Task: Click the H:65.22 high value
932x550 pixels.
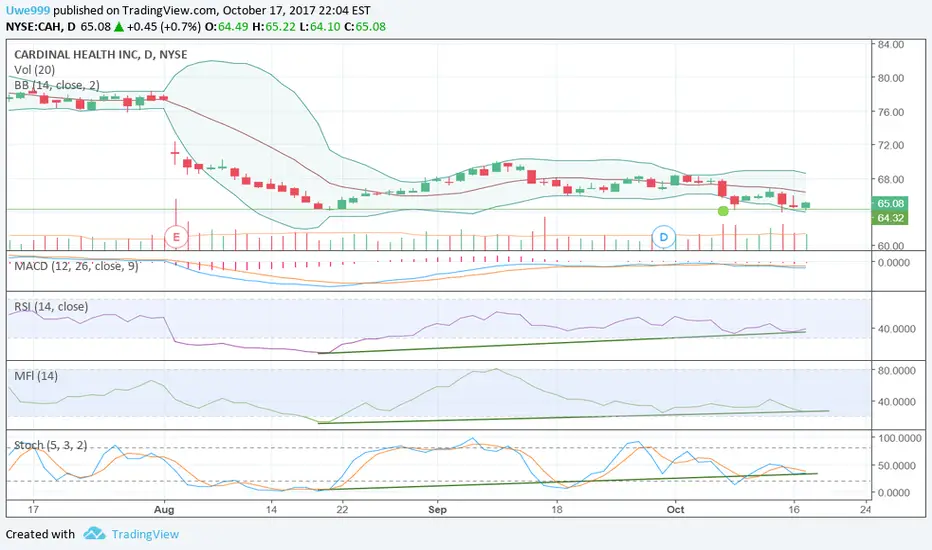Action: pos(273,27)
